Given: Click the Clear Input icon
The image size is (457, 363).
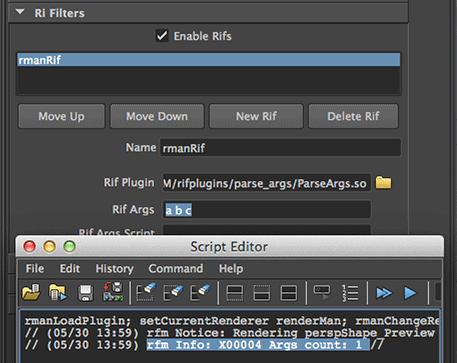Looking at the screenshot, I should tap(173, 292).
